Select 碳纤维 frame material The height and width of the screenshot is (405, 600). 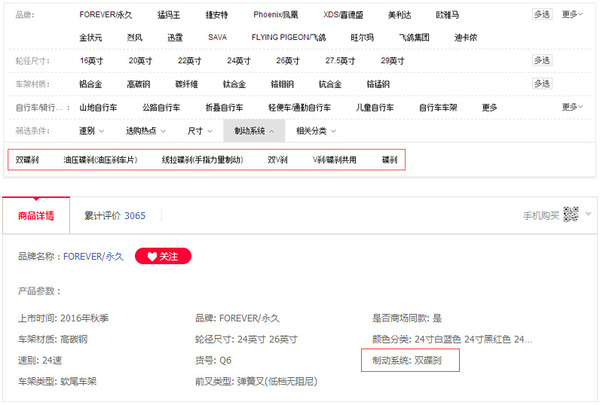(186, 84)
